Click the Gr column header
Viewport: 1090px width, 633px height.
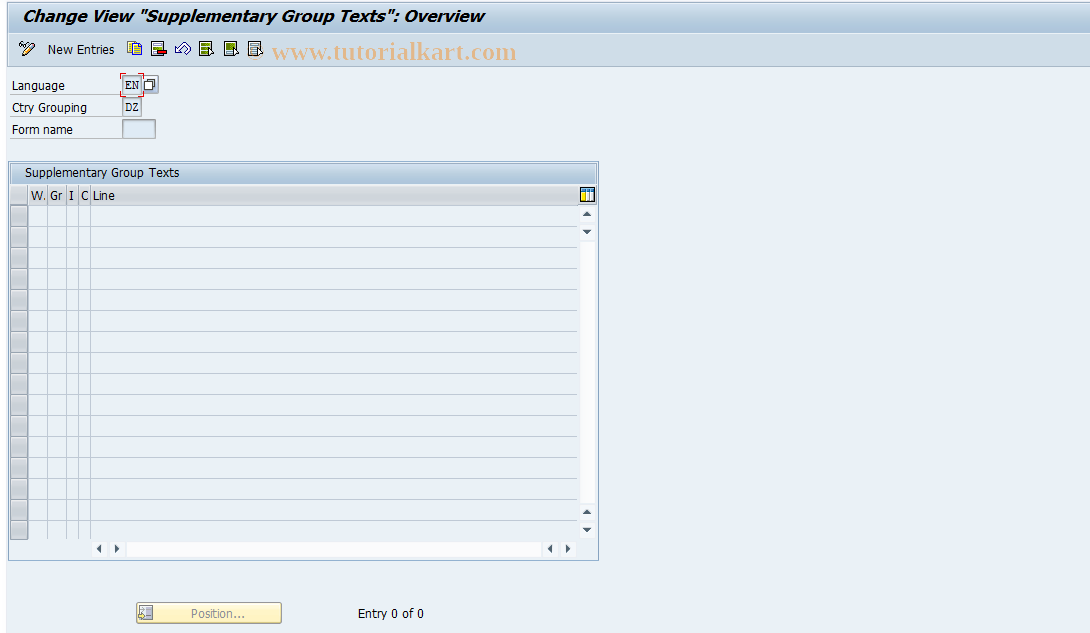[x=56, y=196]
